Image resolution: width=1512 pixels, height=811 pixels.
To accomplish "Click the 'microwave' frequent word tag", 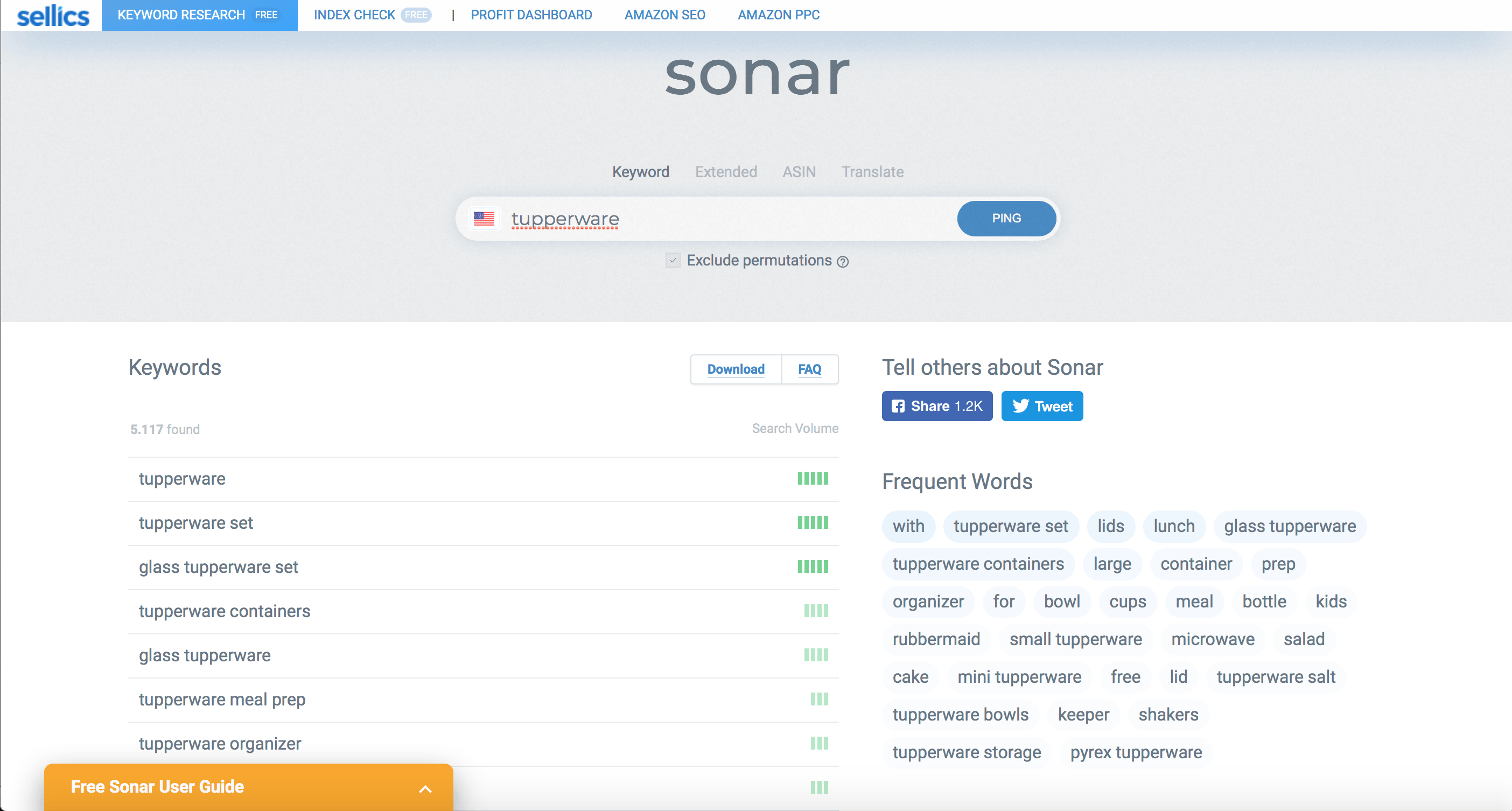I will [1213, 639].
